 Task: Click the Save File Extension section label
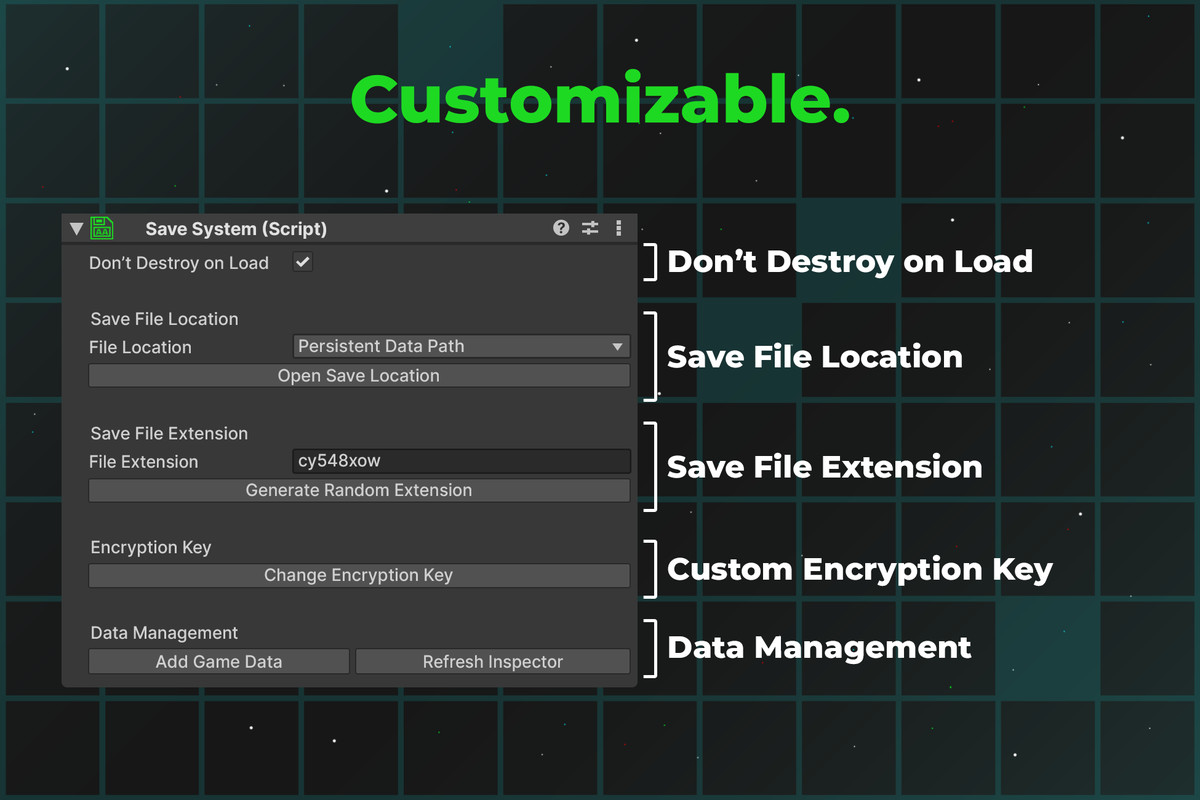[x=167, y=433]
